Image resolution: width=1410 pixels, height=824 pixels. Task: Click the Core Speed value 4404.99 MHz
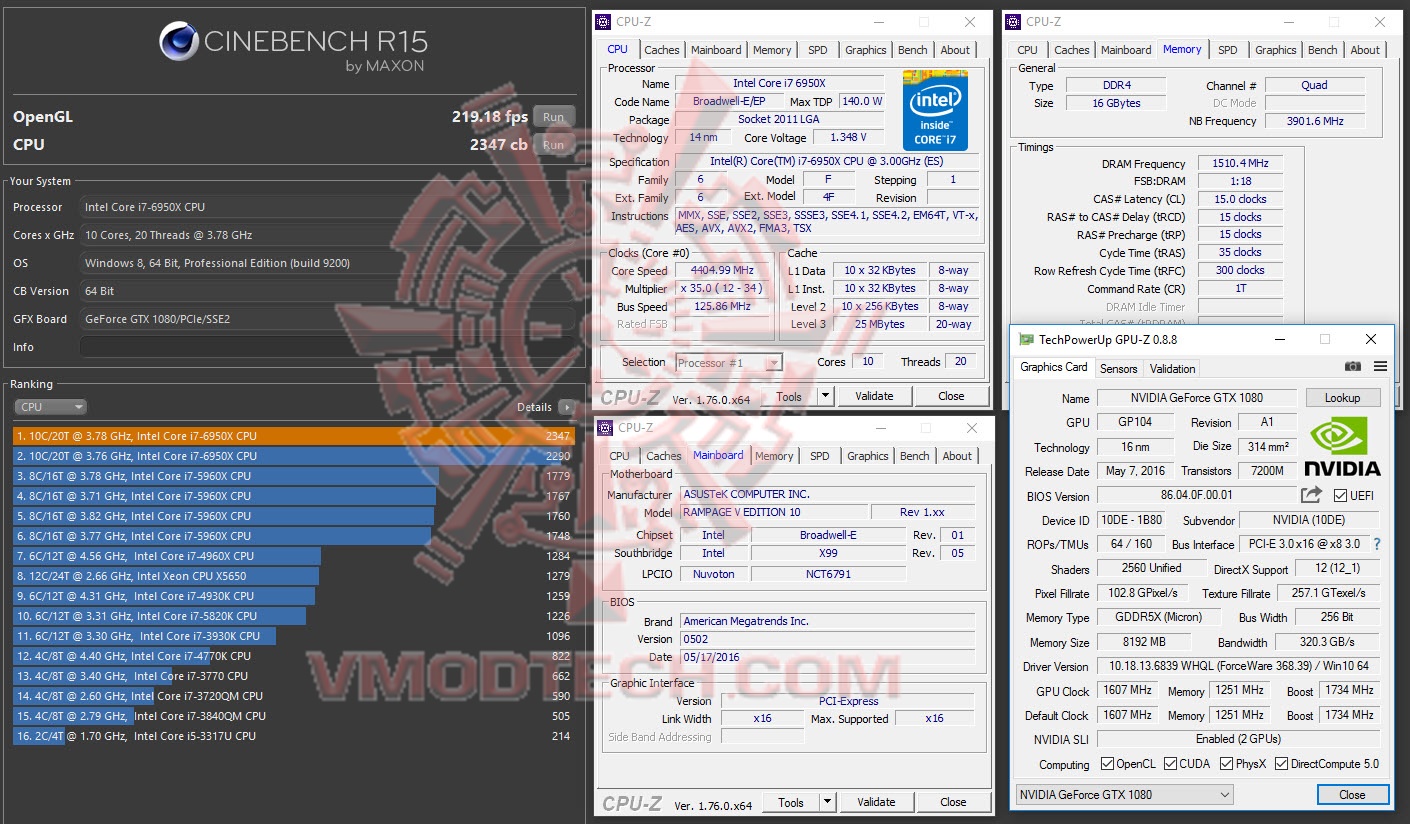722,270
